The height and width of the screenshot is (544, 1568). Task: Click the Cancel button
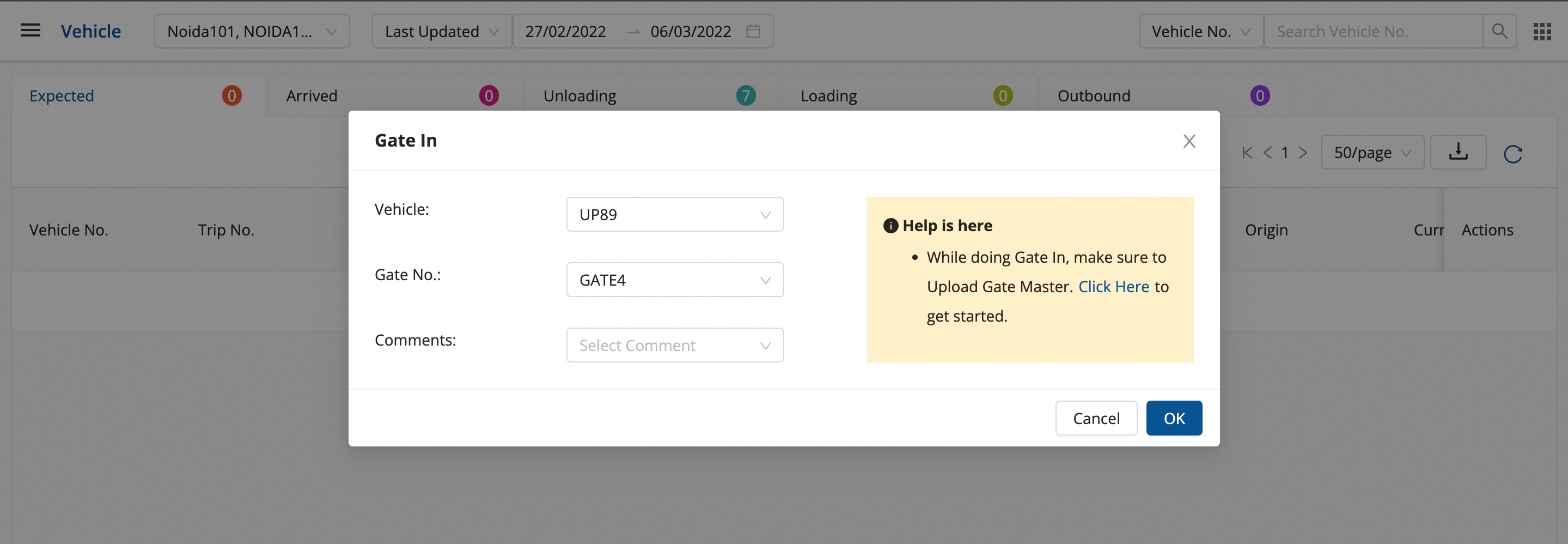coord(1096,419)
